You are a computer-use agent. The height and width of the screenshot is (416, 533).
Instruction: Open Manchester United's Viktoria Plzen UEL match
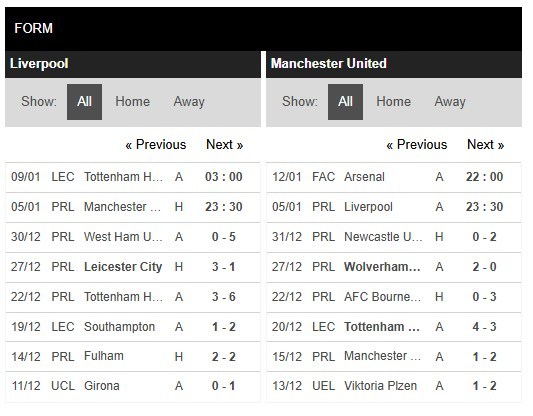coord(394,387)
